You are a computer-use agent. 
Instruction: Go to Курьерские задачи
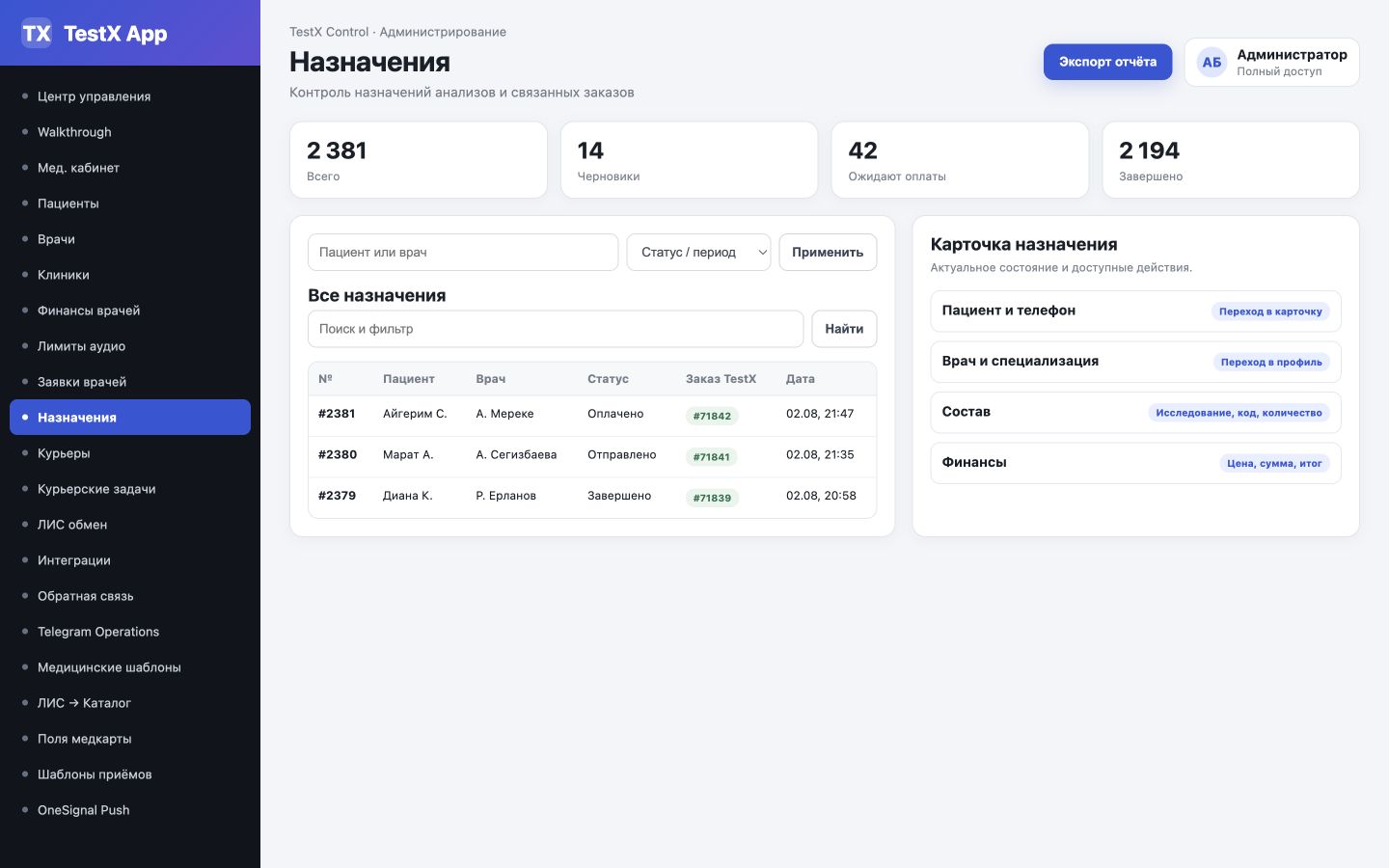130,489
